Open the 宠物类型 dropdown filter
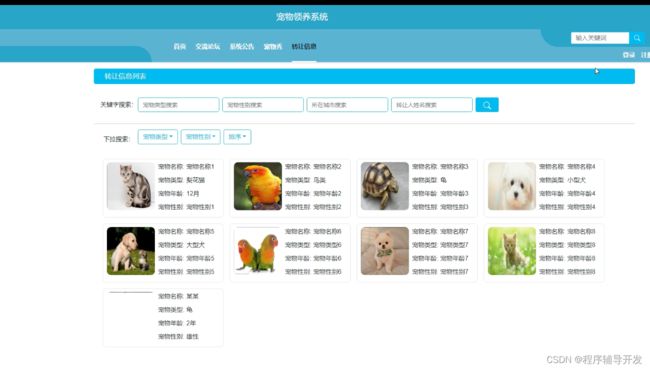 158,137
